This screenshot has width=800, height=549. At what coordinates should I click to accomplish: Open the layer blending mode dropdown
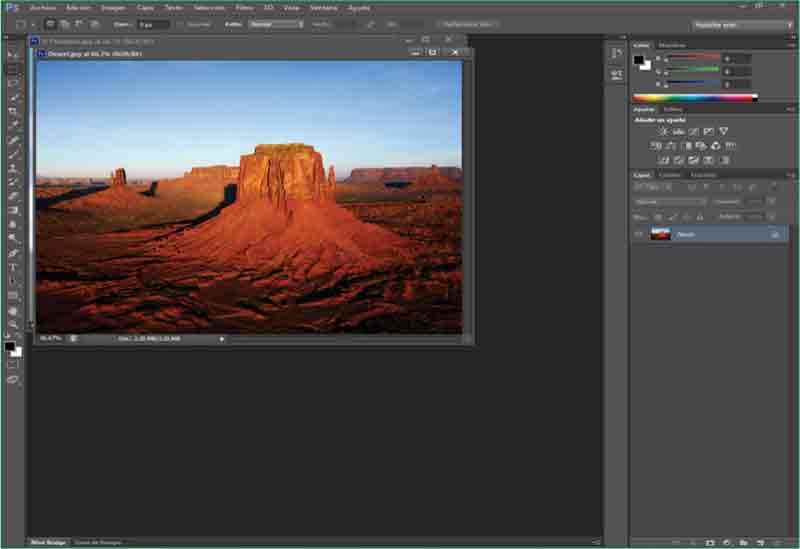(671, 201)
